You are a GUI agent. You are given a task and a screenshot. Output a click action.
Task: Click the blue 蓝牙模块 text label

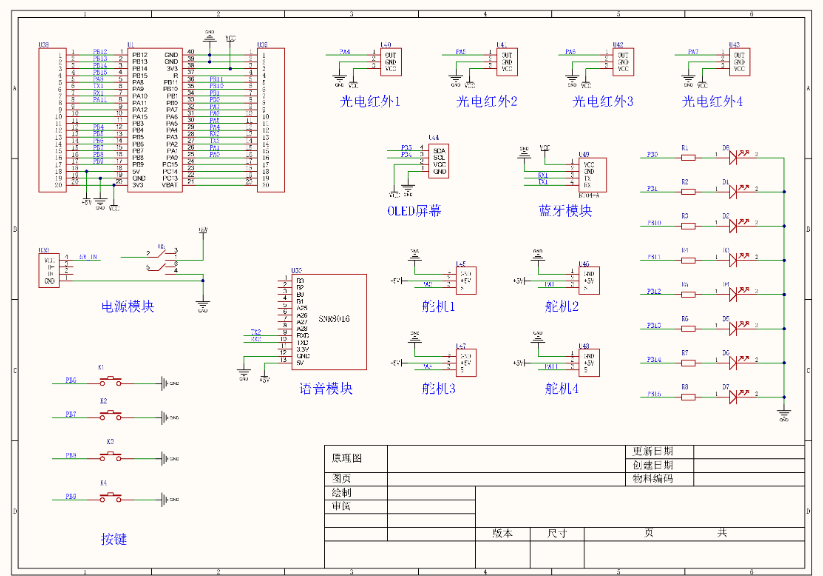[567, 210]
